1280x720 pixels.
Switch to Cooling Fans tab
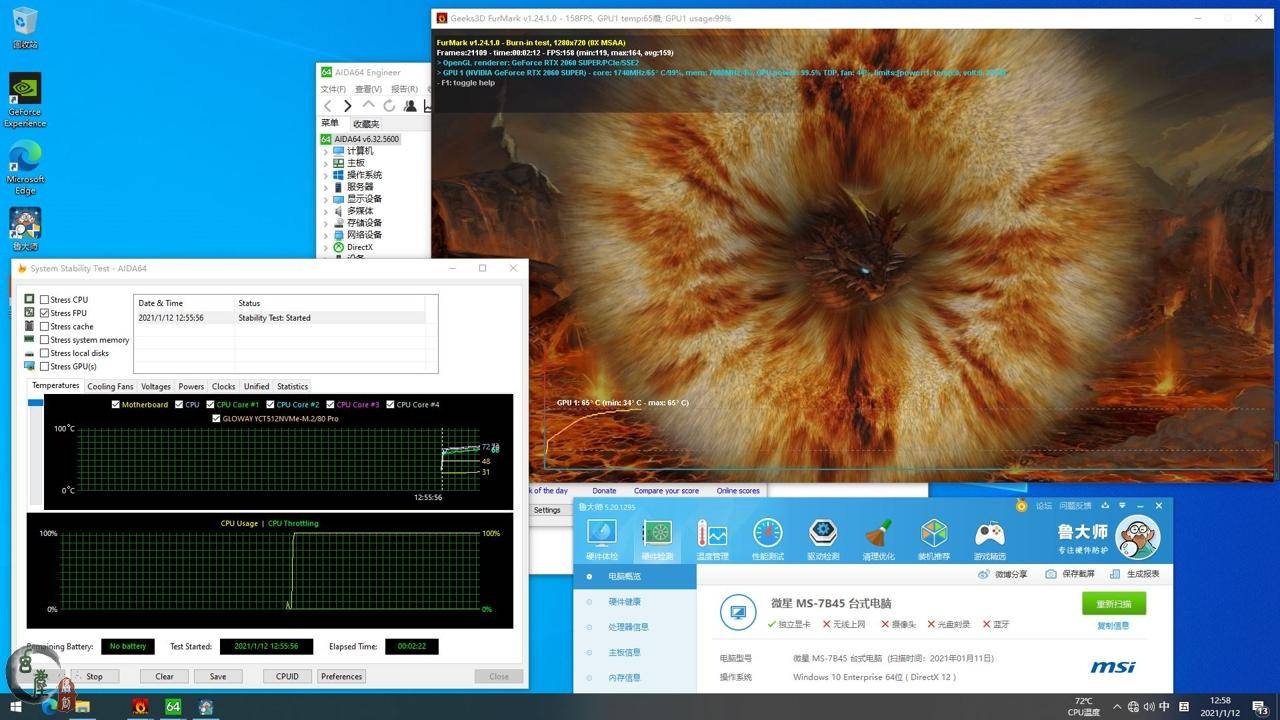tap(110, 386)
